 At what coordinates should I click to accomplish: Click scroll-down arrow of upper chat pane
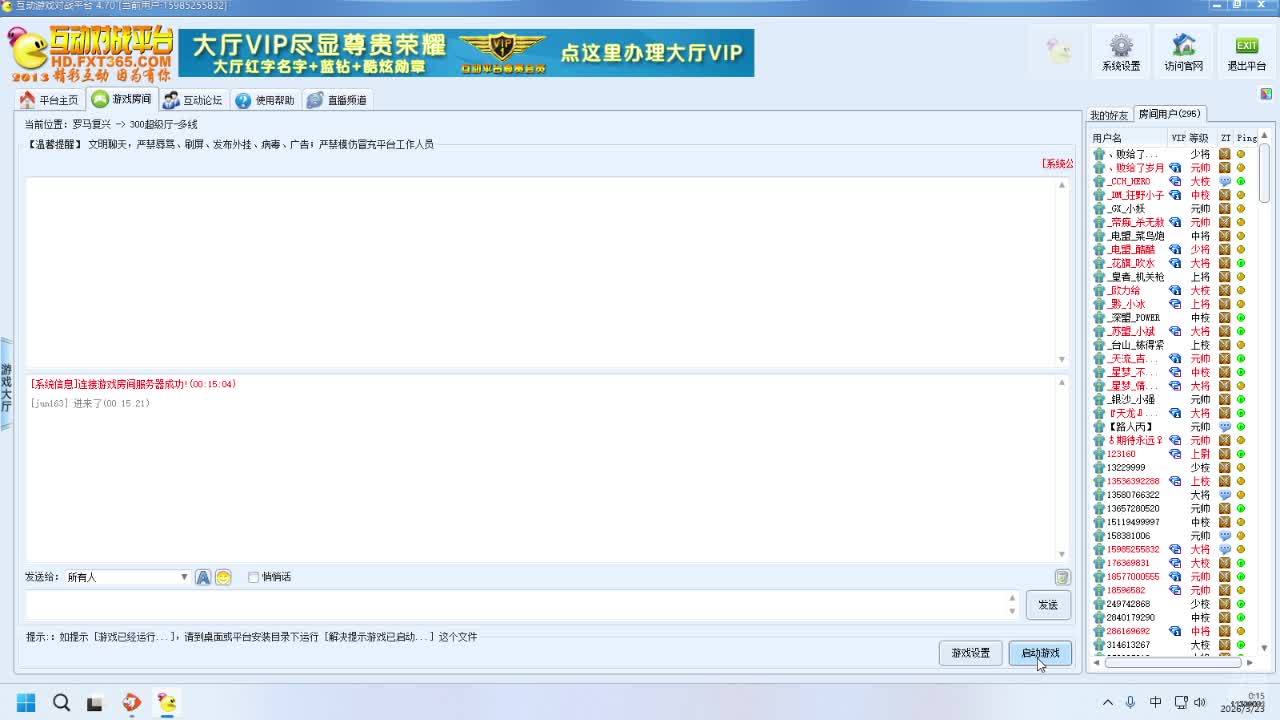pyautogui.click(x=1062, y=359)
